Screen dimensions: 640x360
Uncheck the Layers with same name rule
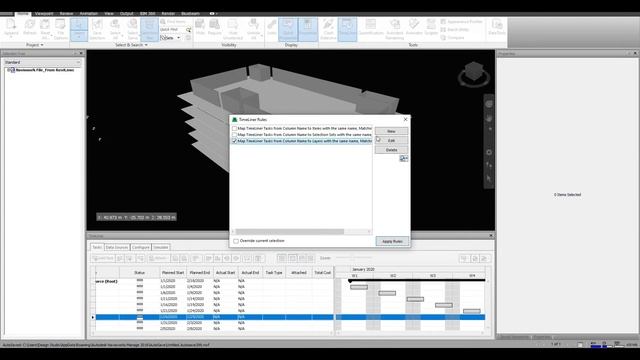tap(235, 141)
